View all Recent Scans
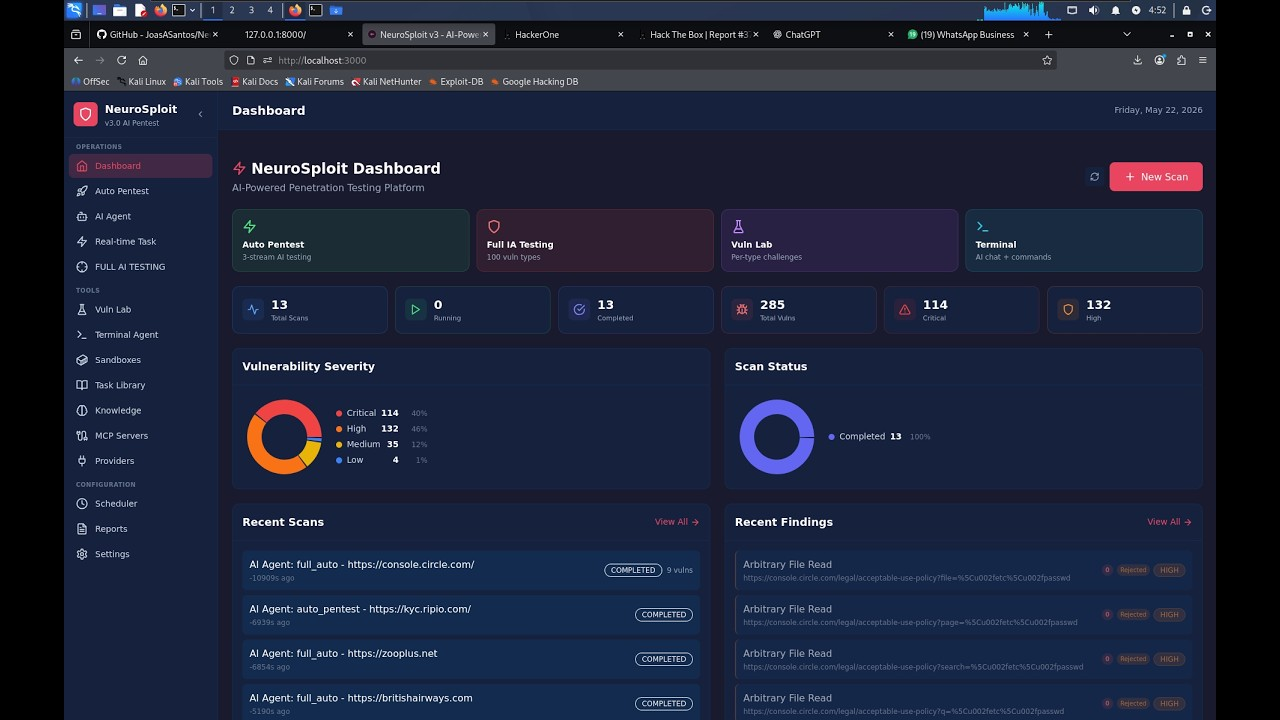 (x=677, y=522)
